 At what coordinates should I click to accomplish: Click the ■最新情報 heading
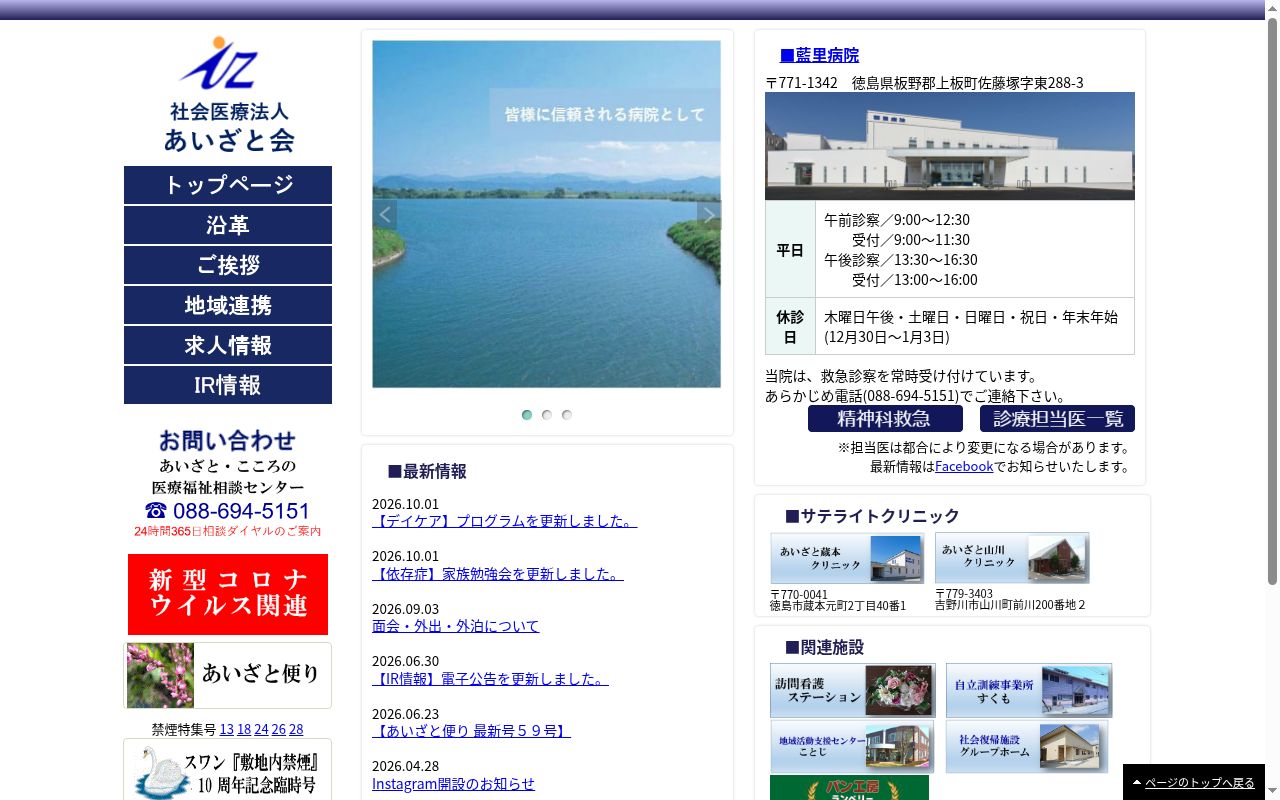(427, 471)
